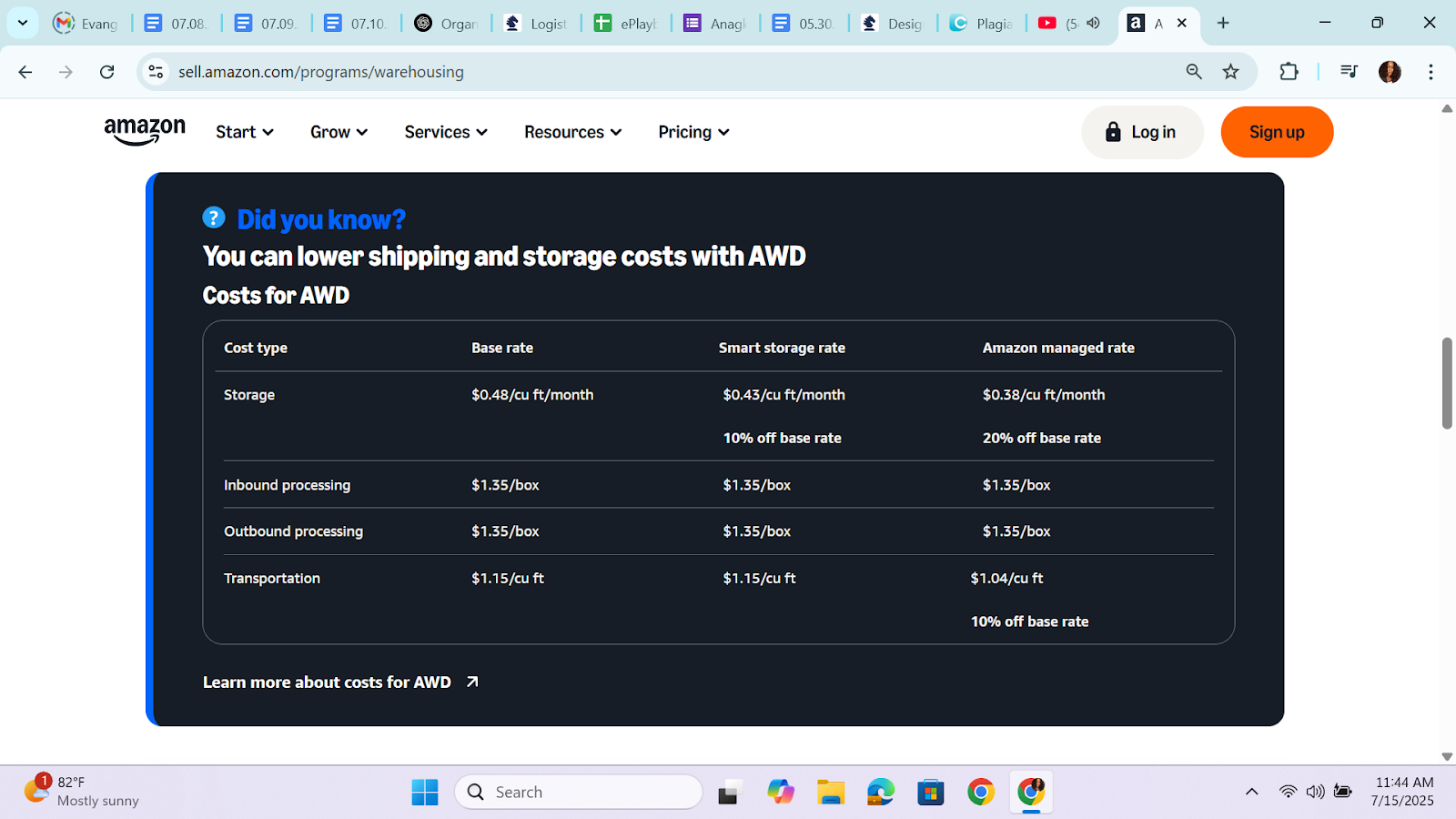Open the active Chrome profile taskbar icon
This screenshot has width=1456, height=819.
[1031, 792]
